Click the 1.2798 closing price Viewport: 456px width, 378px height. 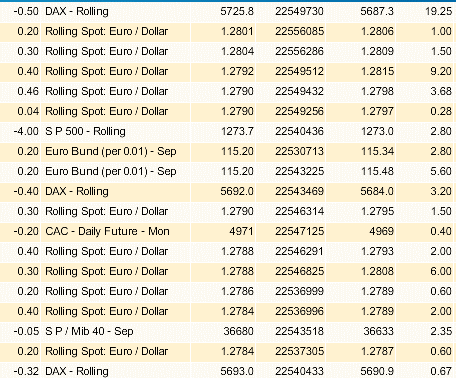tap(378, 91)
